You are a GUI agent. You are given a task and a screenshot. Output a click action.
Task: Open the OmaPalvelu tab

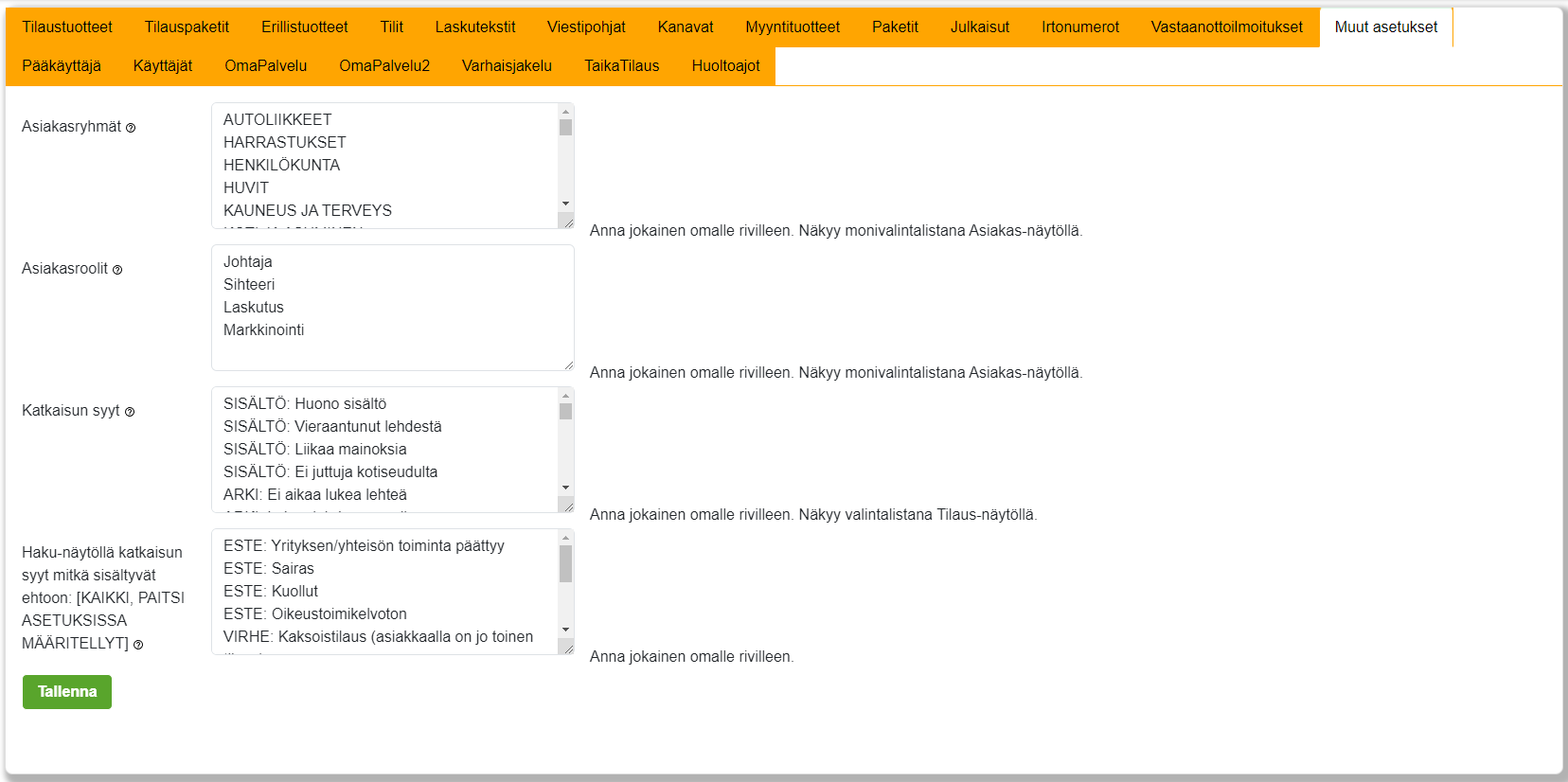tap(266, 66)
